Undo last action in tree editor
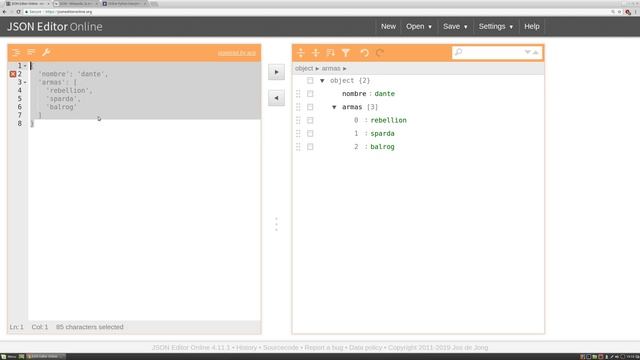This screenshot has height=360, width=640. 364,53
